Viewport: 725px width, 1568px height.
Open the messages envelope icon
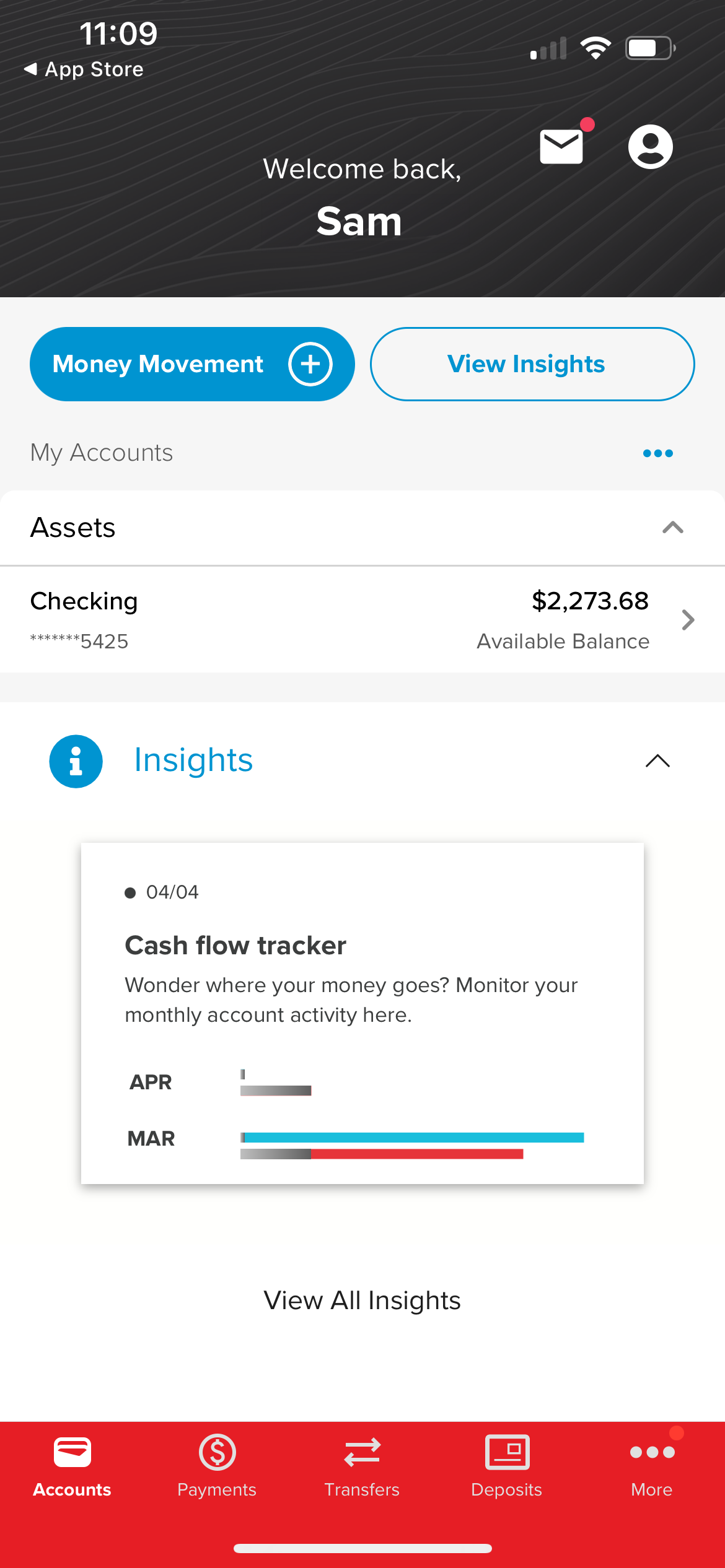coord(561,147)
